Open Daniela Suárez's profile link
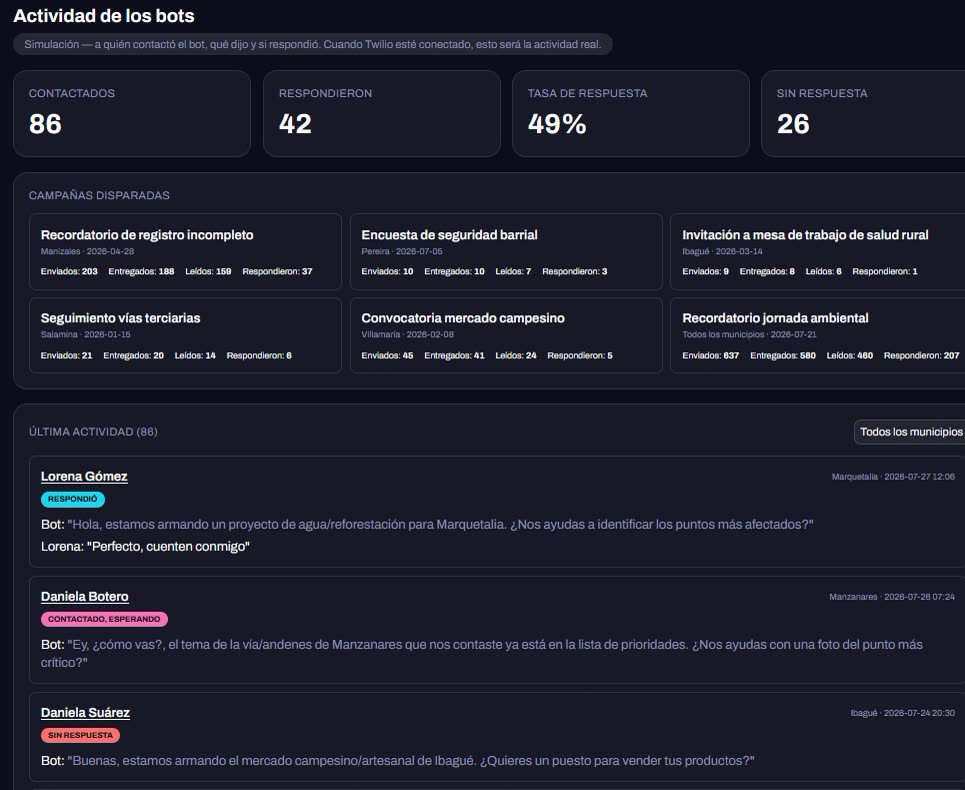Screen dimensions: 965x790 86,712
